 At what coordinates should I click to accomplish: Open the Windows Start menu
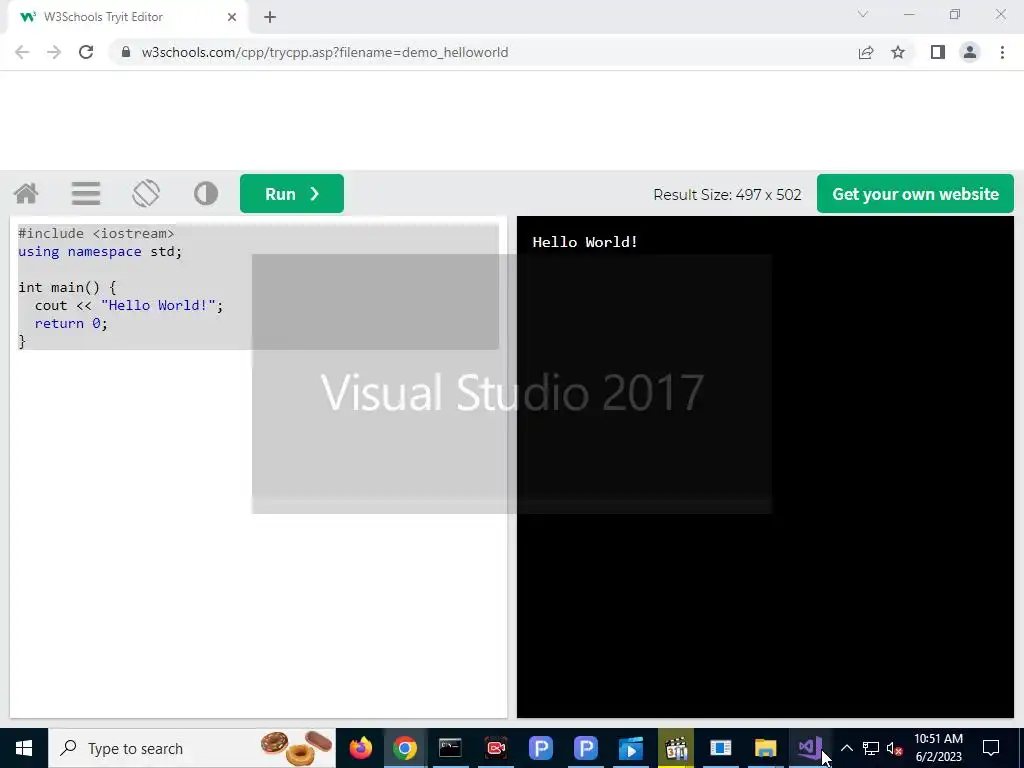click(24, 748)
